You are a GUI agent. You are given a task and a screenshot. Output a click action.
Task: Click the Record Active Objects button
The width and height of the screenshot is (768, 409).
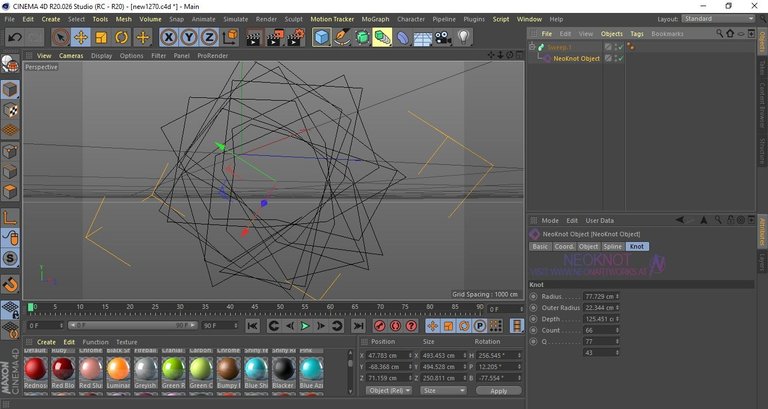(380, 326)
